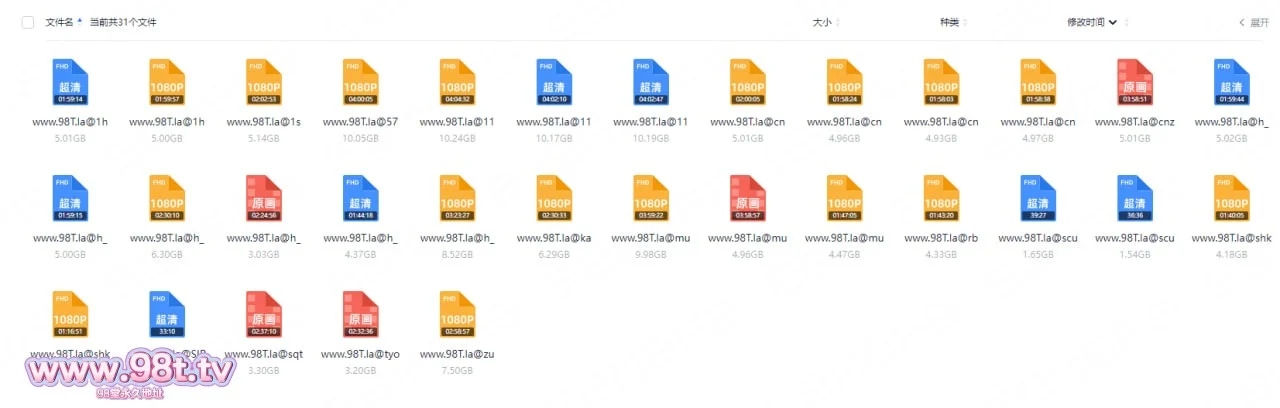Open the 原画 file sized 3.20GB
Screen dimensions: 1280x408
[360, 314]
